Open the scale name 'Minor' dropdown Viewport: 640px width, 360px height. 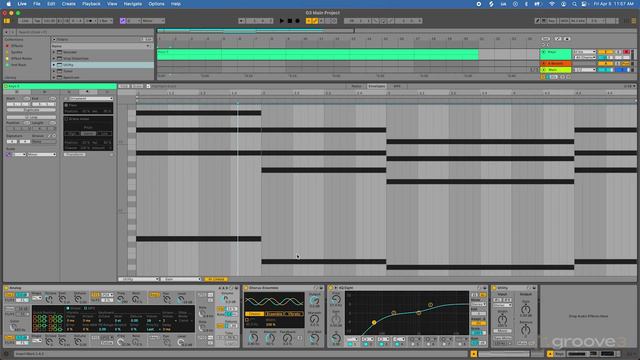coord(153,21)
